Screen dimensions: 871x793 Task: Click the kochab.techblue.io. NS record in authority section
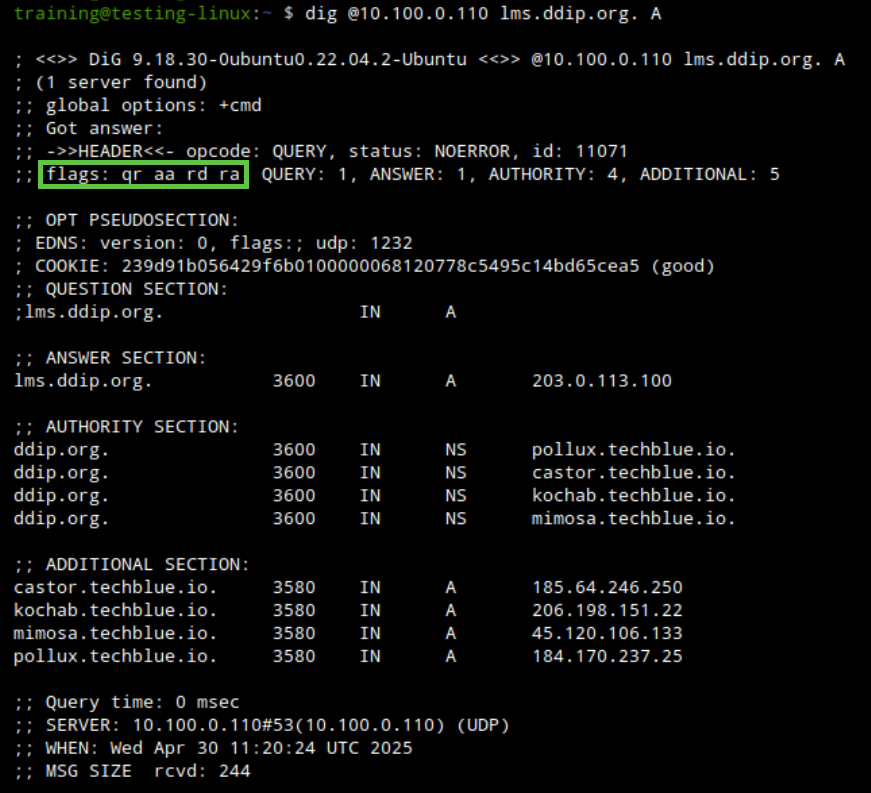tap(633, 496)
